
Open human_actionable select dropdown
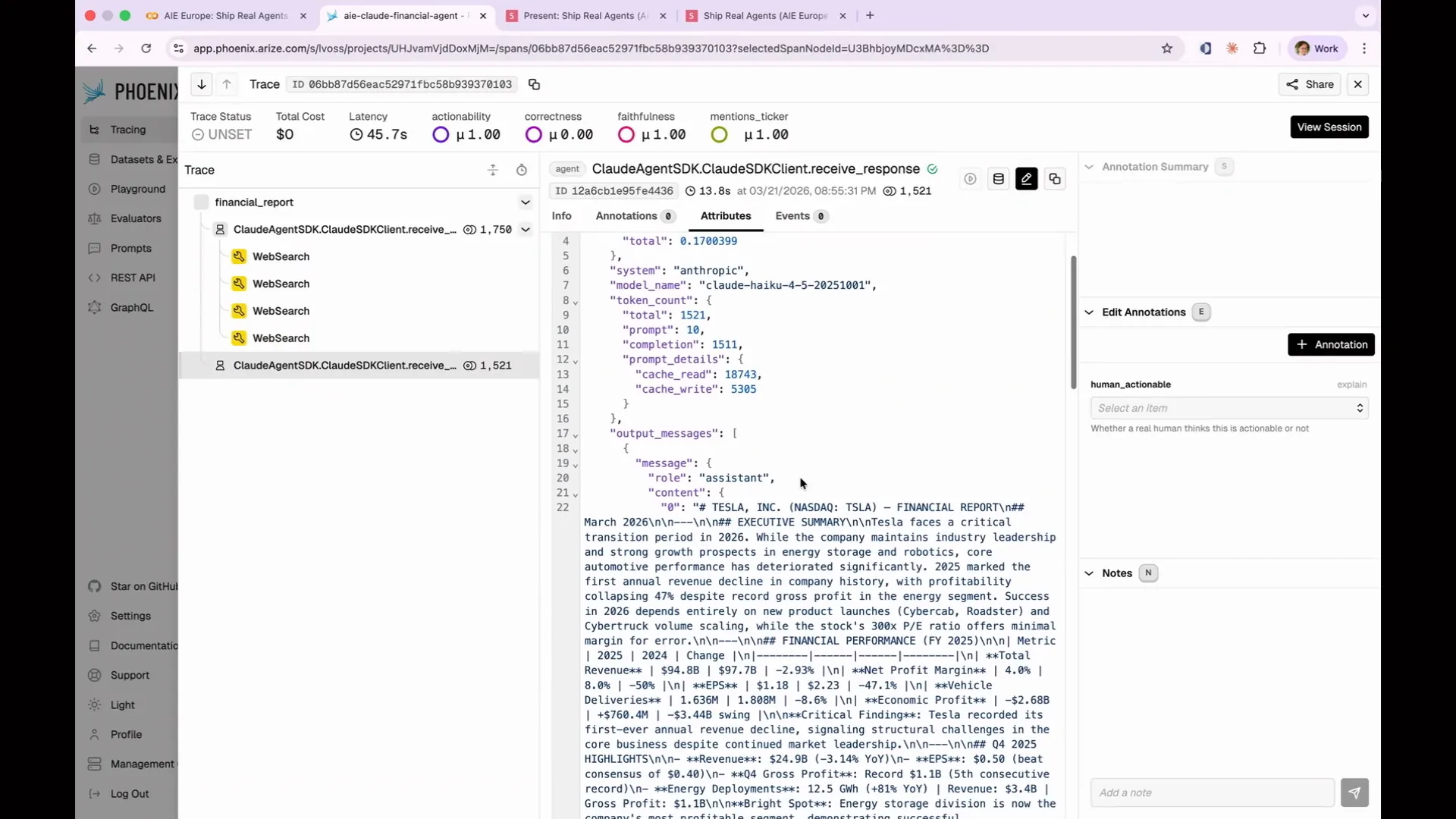pyautogui.click(x=1229, y=408)
